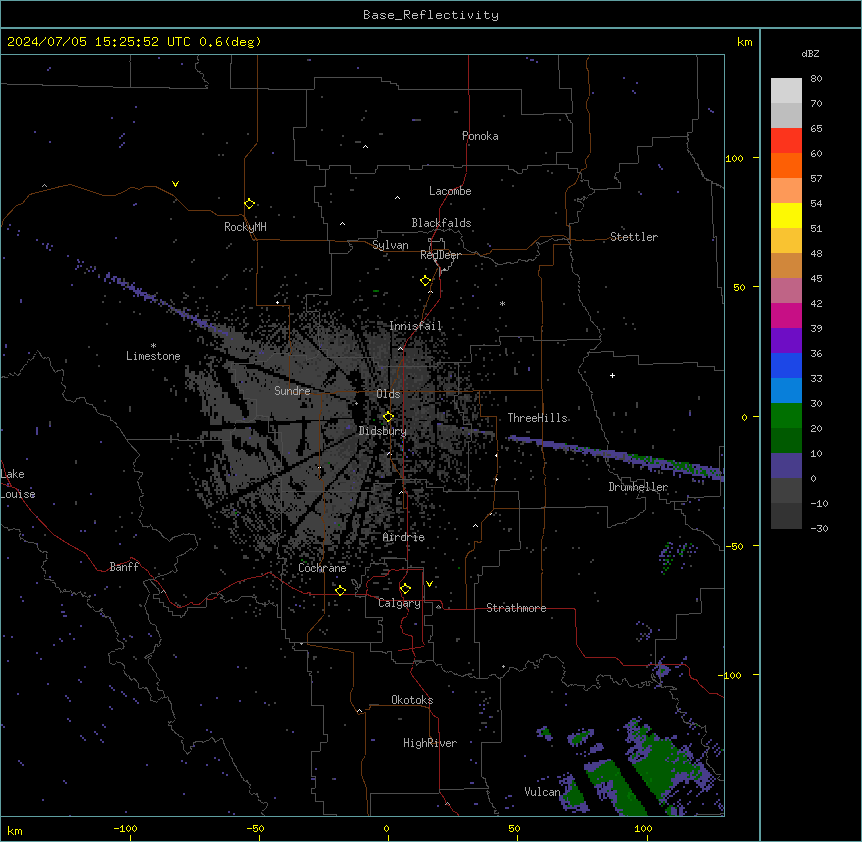This screenshot has height=842, width=862.
Task: Click the yellow diamond marker south of RedDeer
Action: coord(425,281)
